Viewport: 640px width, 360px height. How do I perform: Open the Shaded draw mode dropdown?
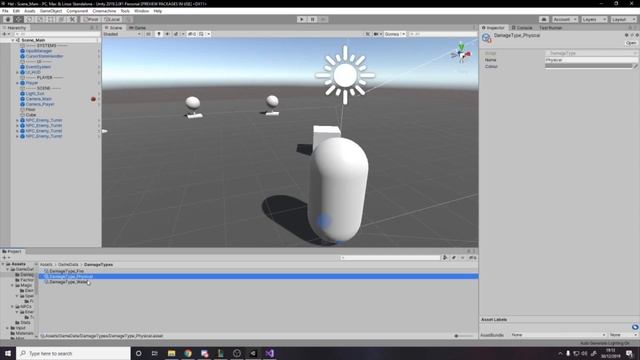(122, 34)
